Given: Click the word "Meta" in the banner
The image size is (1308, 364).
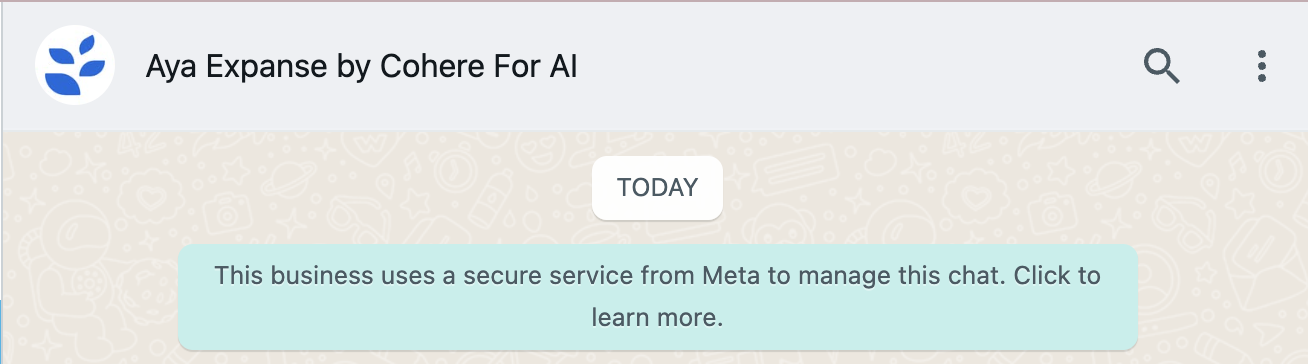Looking at the screenshot, I should point(732,275).
